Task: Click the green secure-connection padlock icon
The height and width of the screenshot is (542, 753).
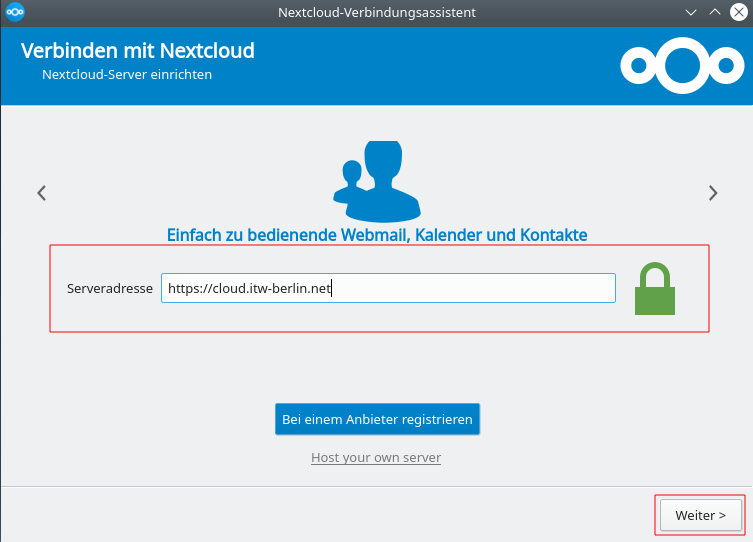Action: 655,289
